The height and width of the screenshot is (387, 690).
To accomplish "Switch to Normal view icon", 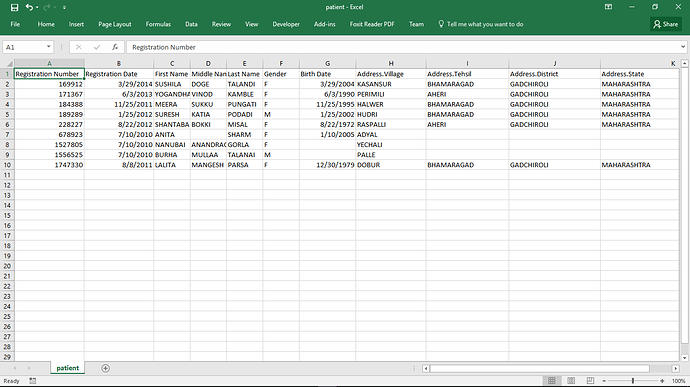I will tap(551, 381).
